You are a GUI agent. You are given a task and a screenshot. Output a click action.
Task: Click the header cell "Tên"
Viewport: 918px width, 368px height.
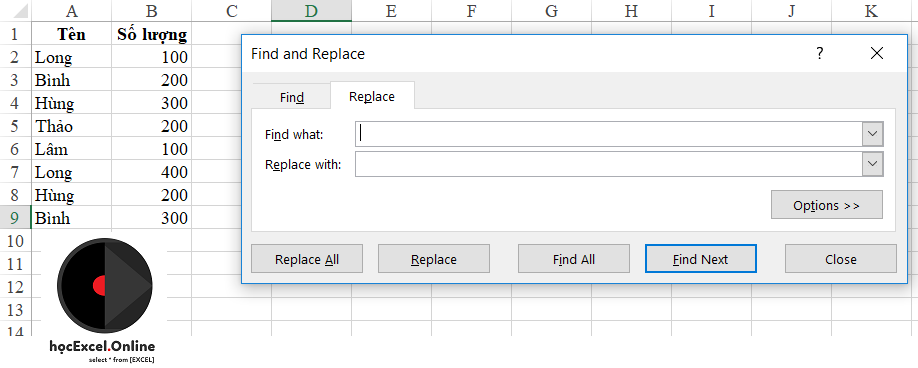pyautogui.click(x=71, y=34)
